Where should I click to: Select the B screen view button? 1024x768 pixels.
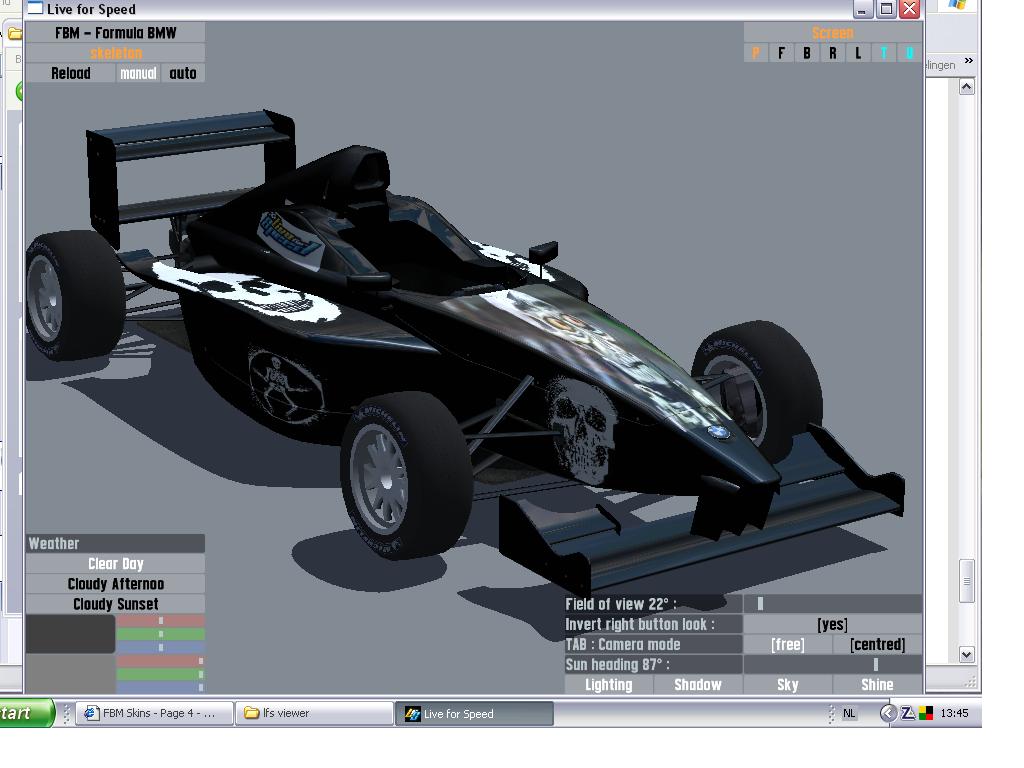(807, 54)
